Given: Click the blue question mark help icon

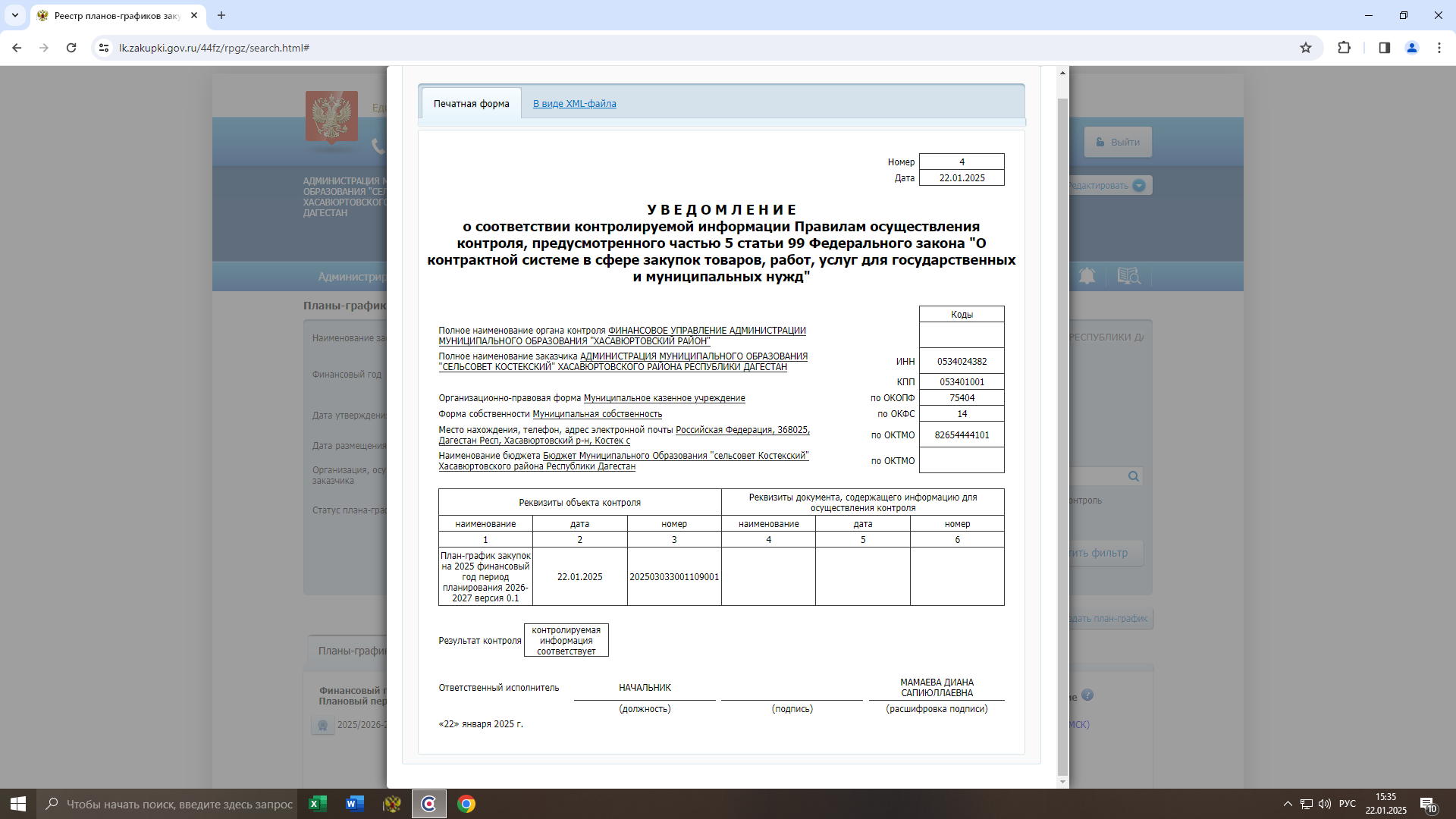Looking at the screenshot, I should (1087, 695).
